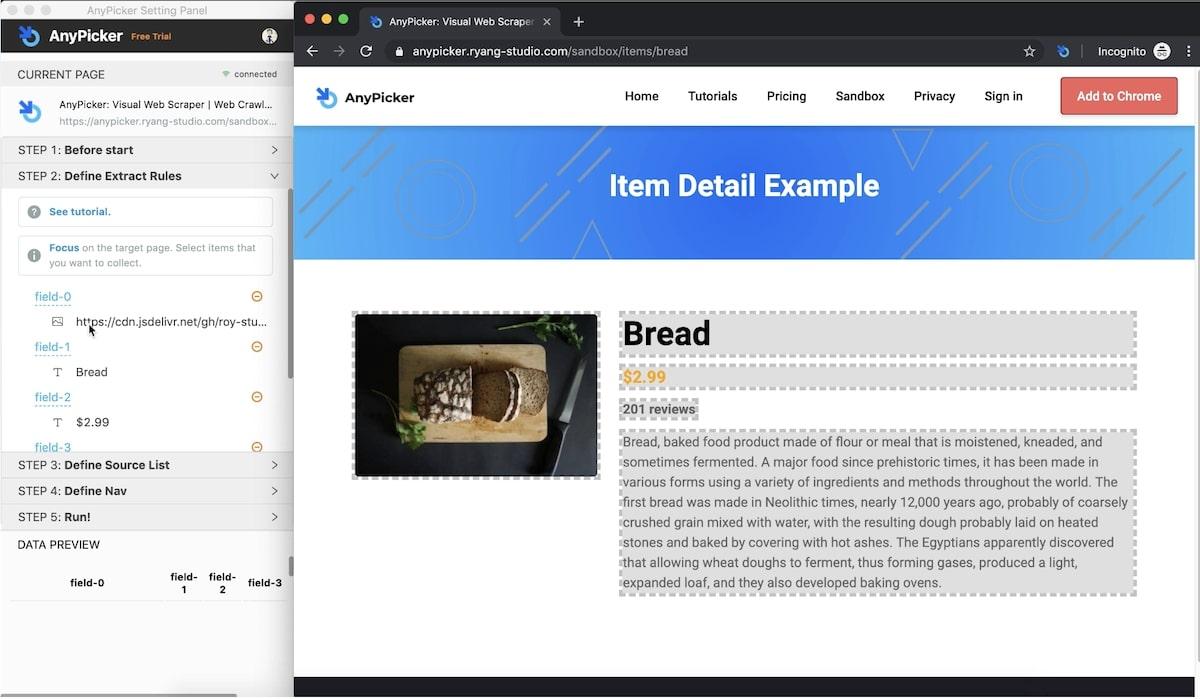The image size is (1200, 699).
Task: Click the field-3 column header in Data Preview
Action: [265, 583]
